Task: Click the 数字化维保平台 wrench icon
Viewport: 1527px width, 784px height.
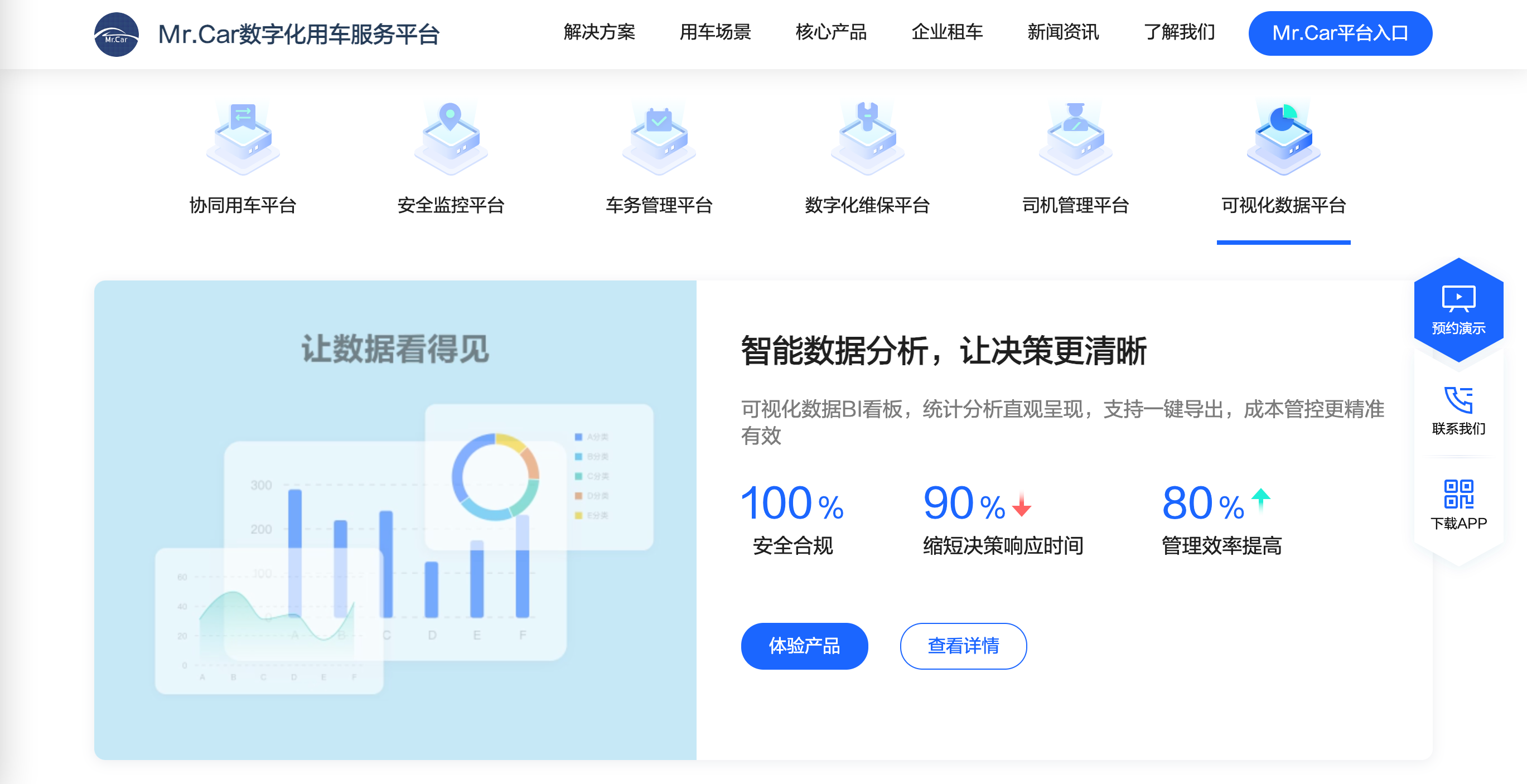Action: pyautogui.click(x=867, y=138)
